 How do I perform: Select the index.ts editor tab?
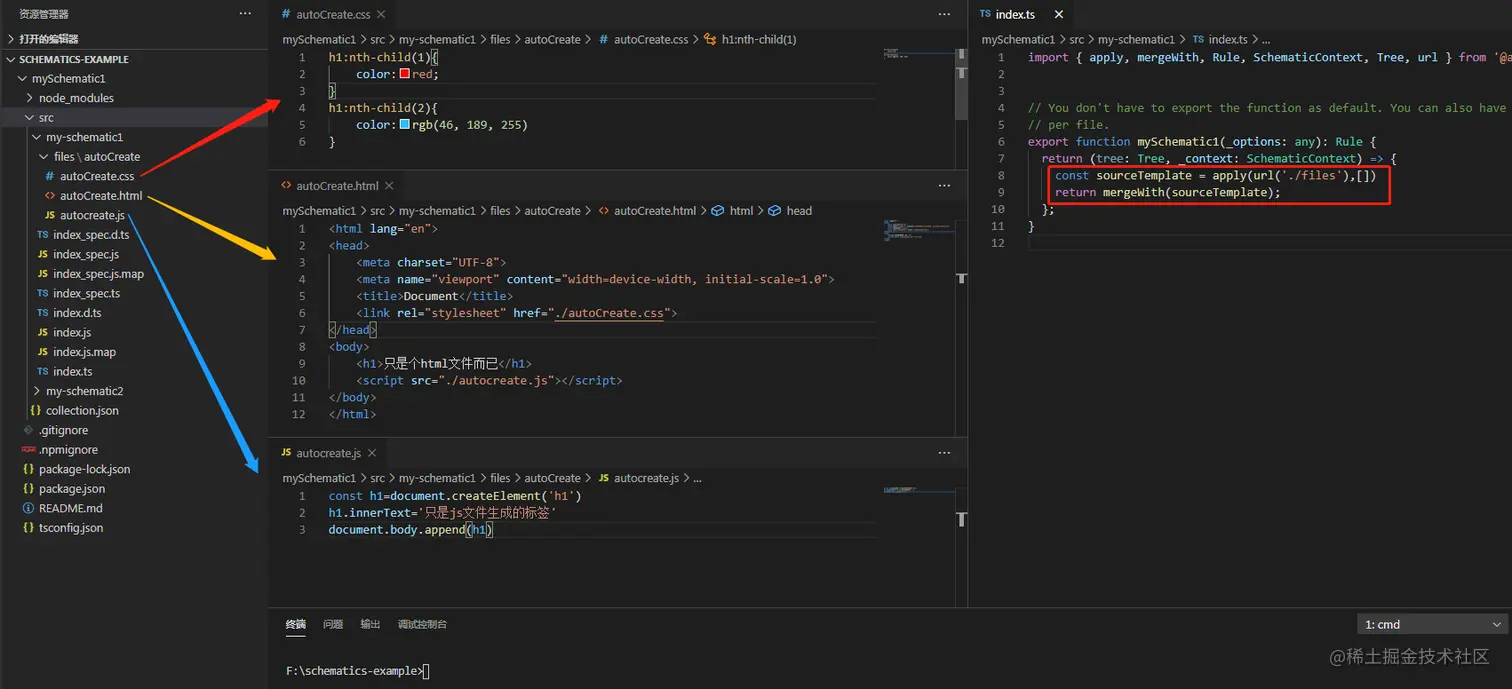tap(1013, 14)
